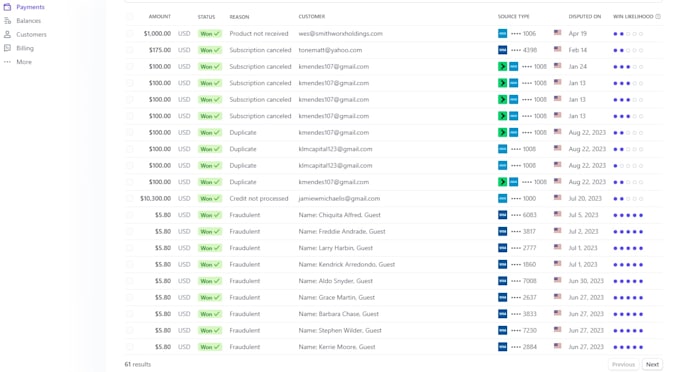Screen dimensions: 680x372
Task: Click the '61 results' count text
Action: tap(137, 364)
